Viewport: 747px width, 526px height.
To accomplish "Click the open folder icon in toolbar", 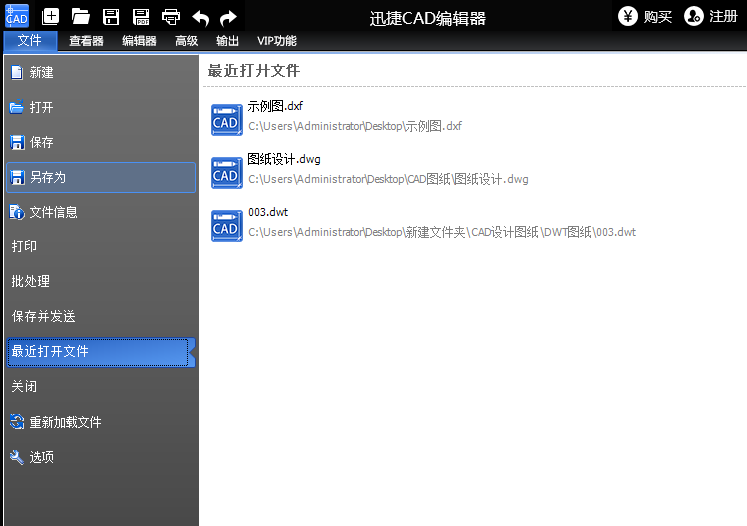I will [81, 16].
